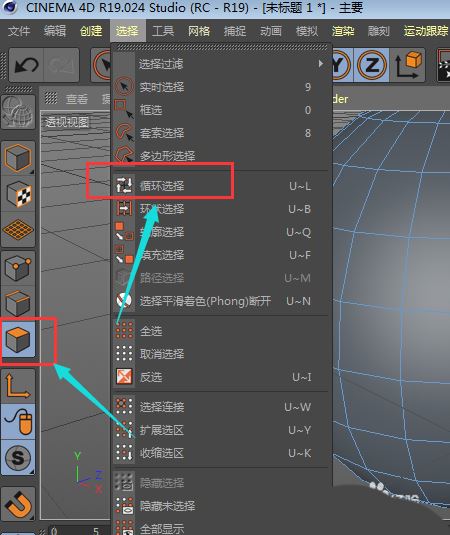Switch to Edges mode icon
450x535 pixels.
[18, 303]
